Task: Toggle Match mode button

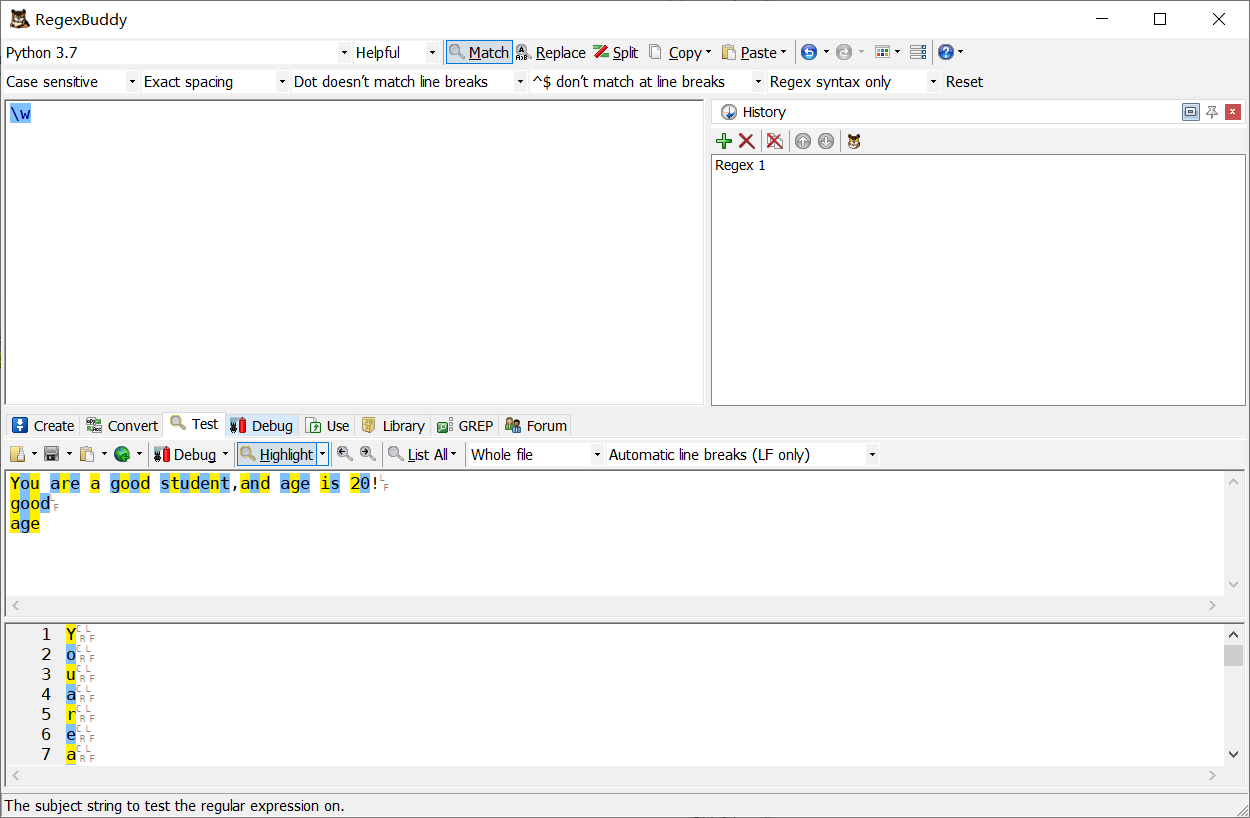Action: coord(479,52)
